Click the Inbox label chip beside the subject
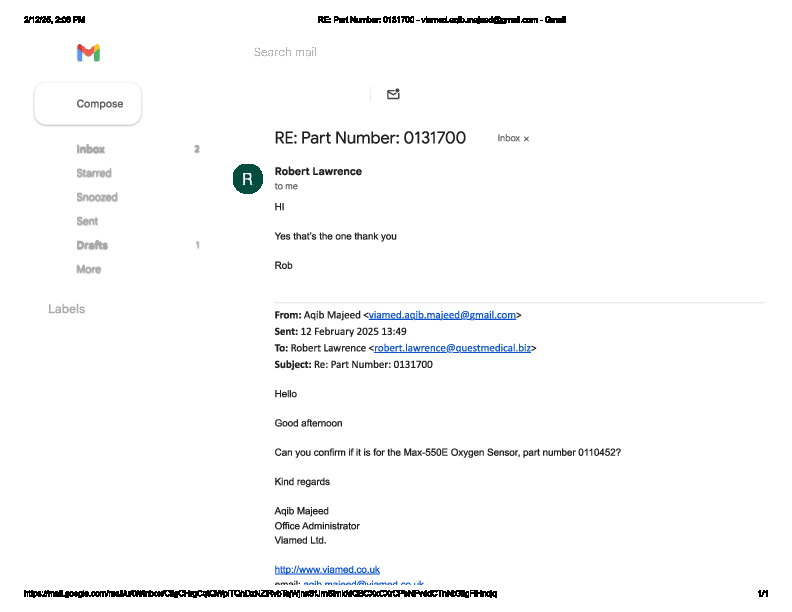This screenshot has height=612, width=792. point(508,139)
